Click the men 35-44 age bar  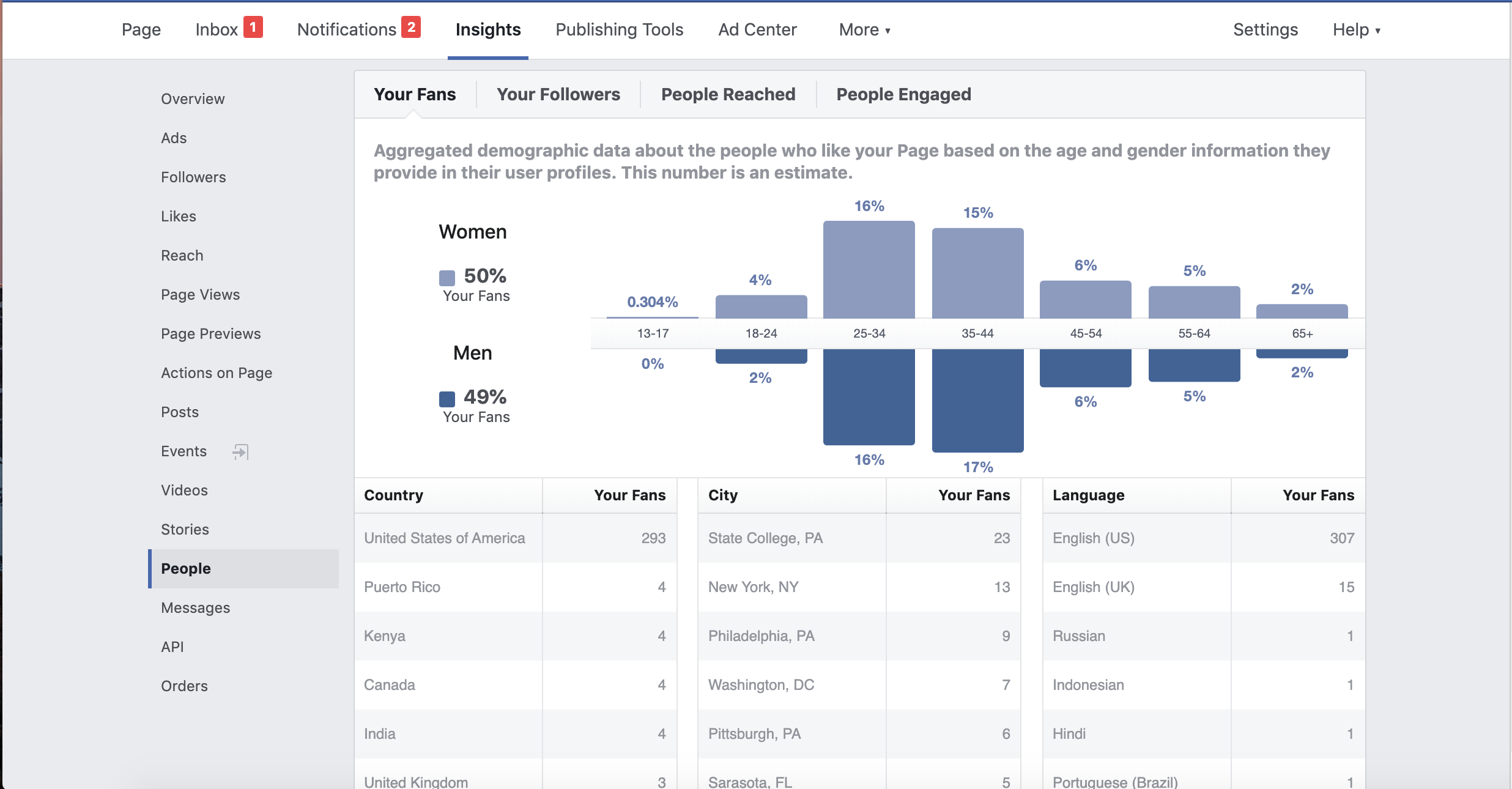coord(977,400)
